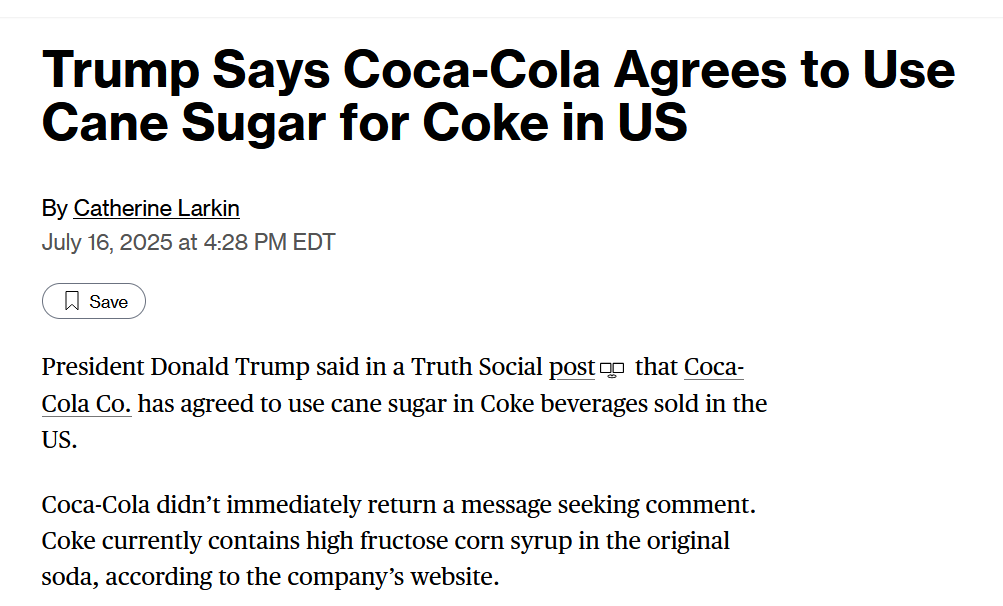Click the word 'By' before author name
The image size is (1003, 606).
tap(54, 209)
